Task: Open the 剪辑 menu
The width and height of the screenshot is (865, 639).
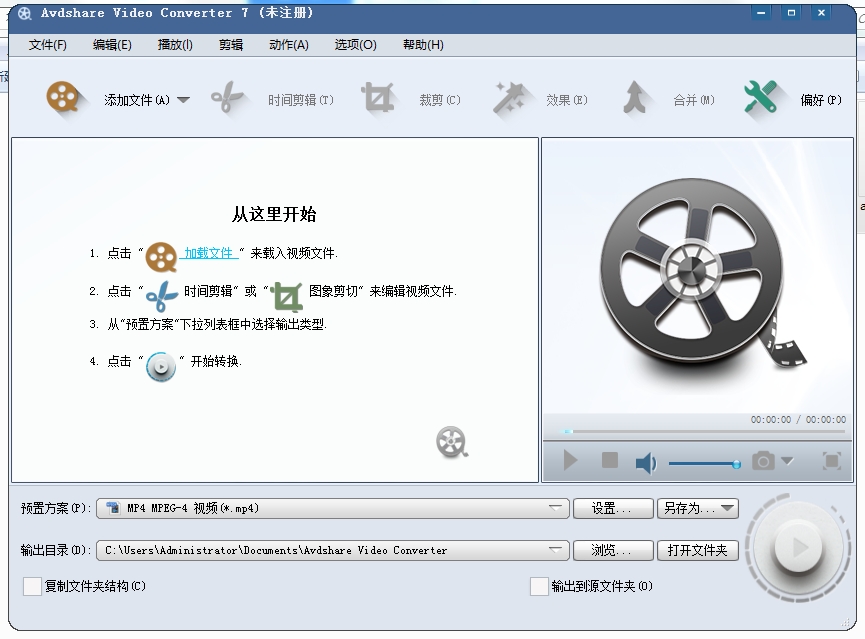Action: pyautogui.click(x=231, y=45)
